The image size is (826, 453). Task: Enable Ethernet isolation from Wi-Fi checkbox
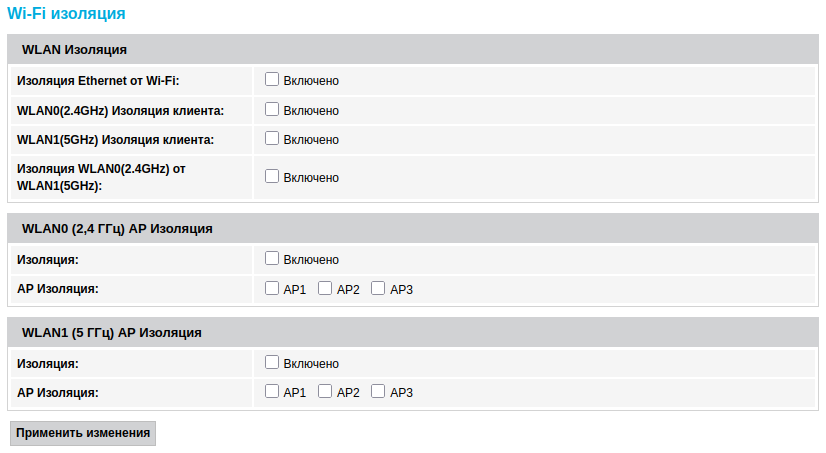click(x=272, y=80)
